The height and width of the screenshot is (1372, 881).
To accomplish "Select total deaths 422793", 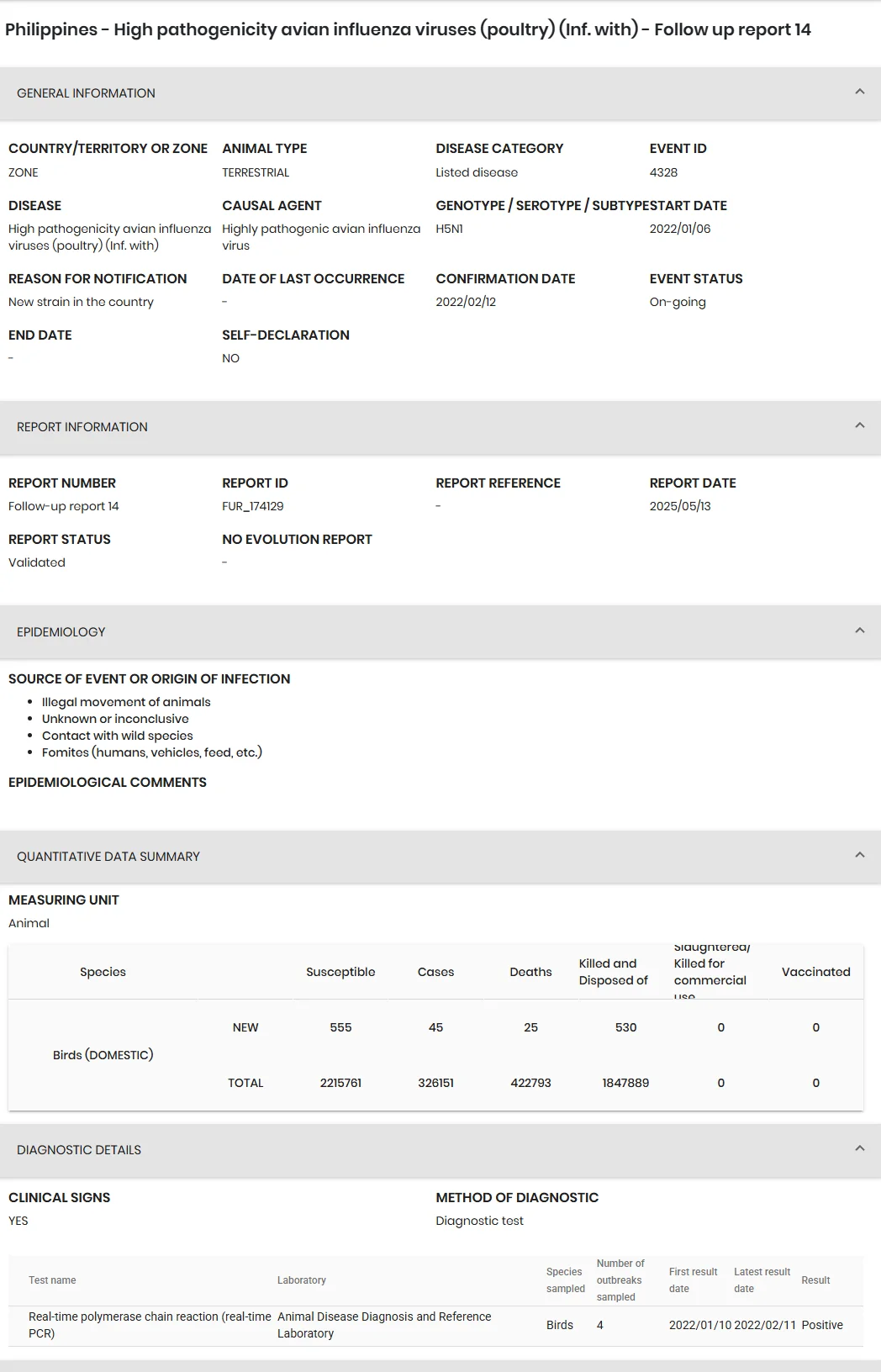I will coord(530,1083).
